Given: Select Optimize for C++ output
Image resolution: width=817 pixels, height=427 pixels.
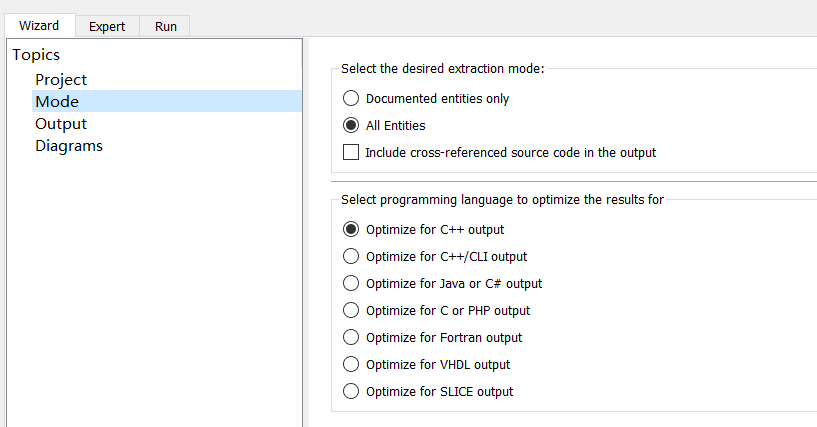Looking at the screenshot, I should click(351, 229).
